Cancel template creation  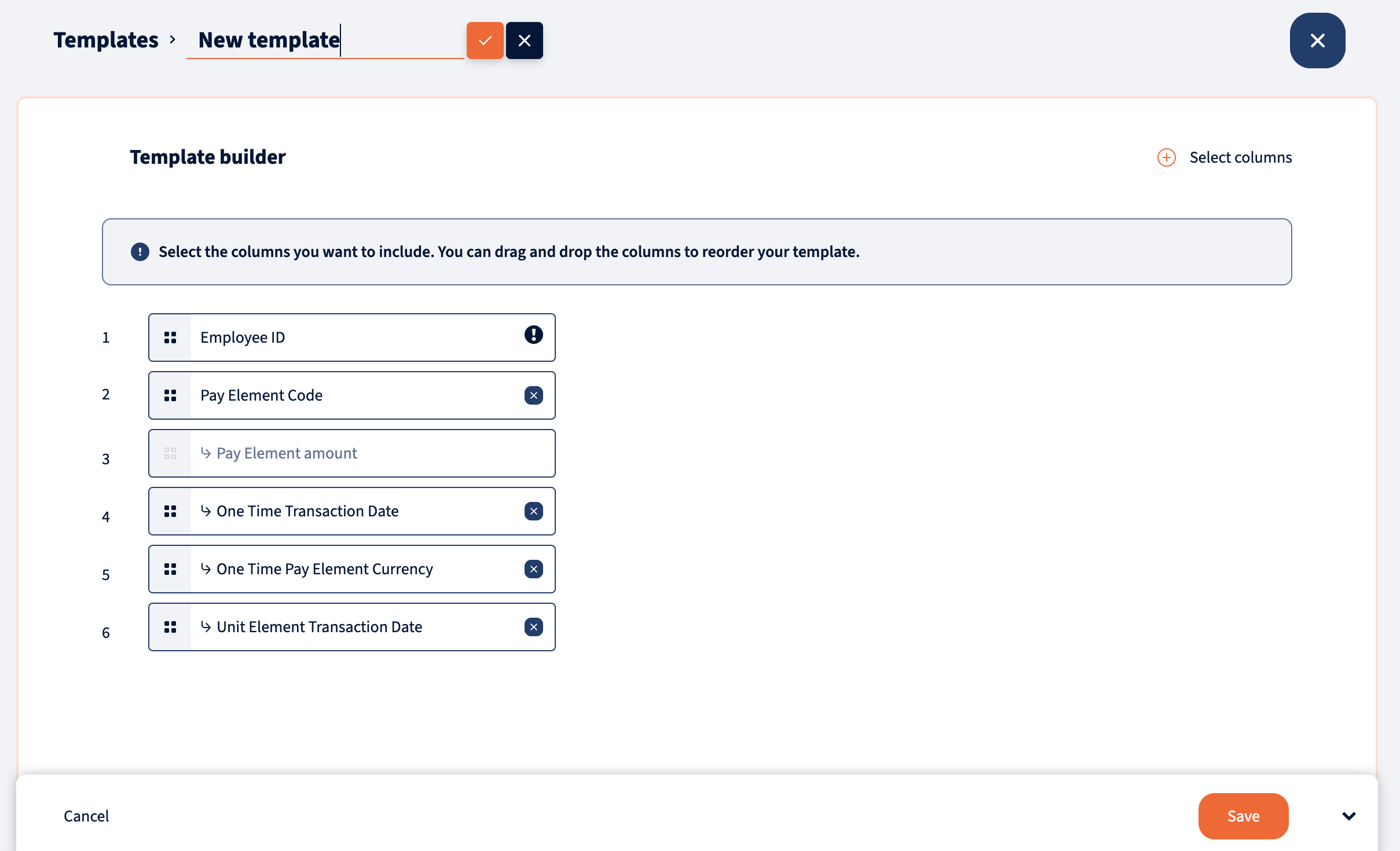(x=86, y=816)
